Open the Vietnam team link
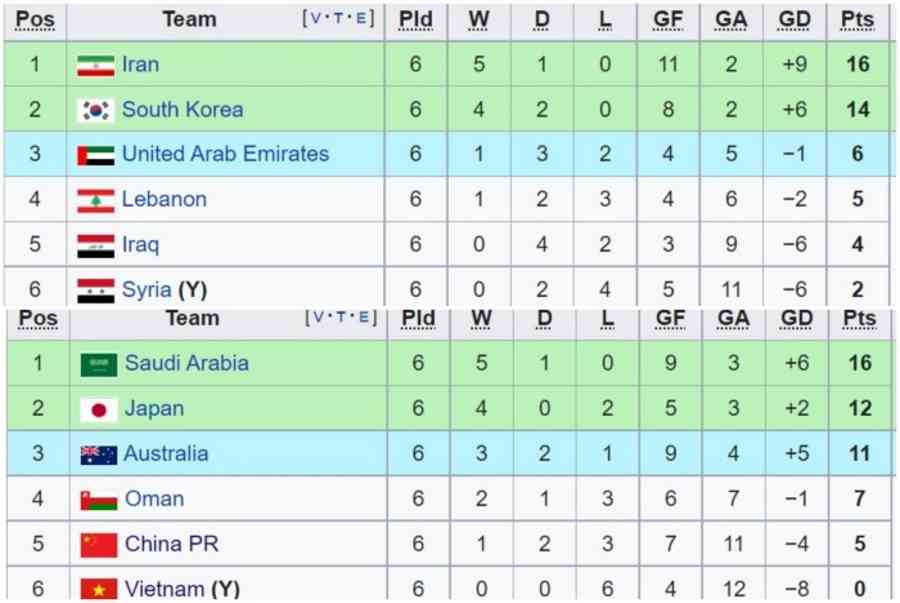Image resolution: width=900 pixels, height=603 pixels. (x=165, y=589)
